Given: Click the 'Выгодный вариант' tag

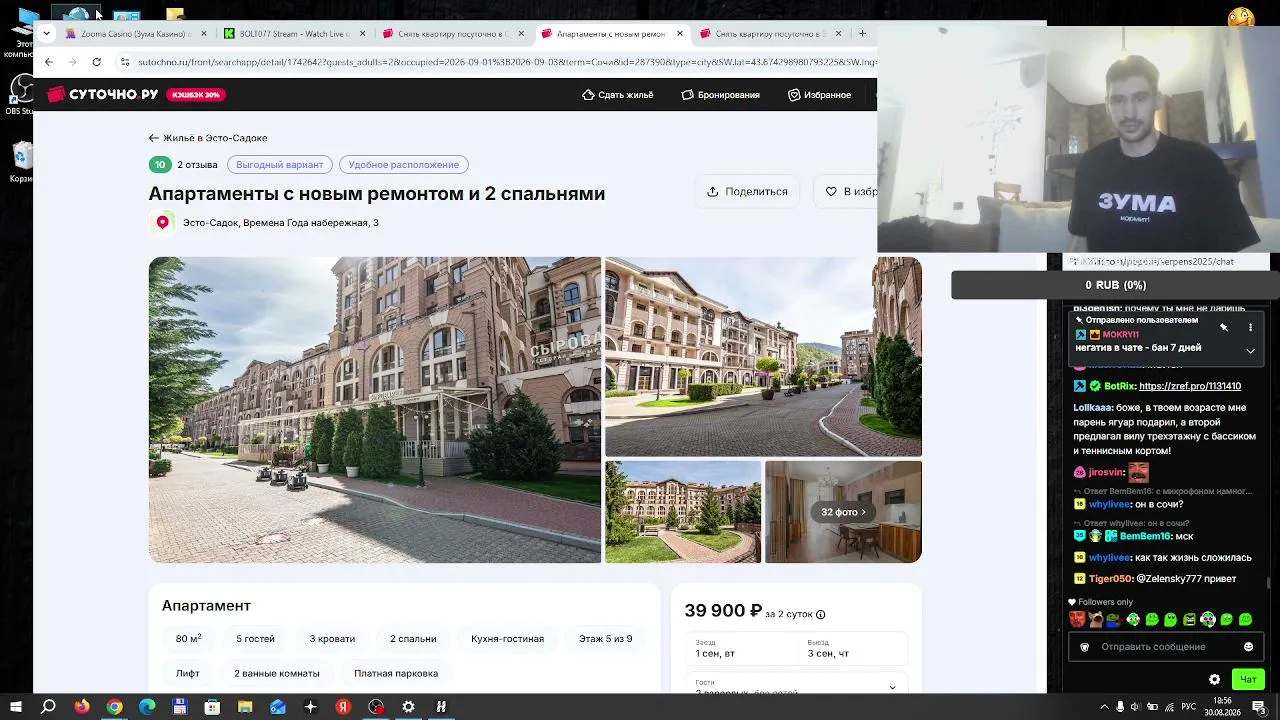Looking at the screenshot, I should 280,165.
